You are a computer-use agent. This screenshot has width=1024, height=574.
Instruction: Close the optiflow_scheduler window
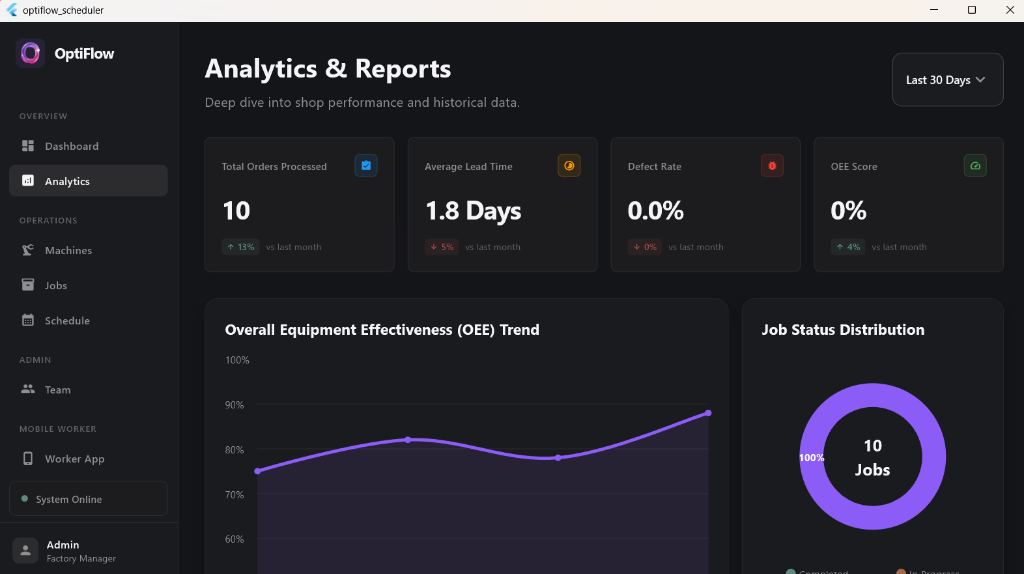(1010, 10)
